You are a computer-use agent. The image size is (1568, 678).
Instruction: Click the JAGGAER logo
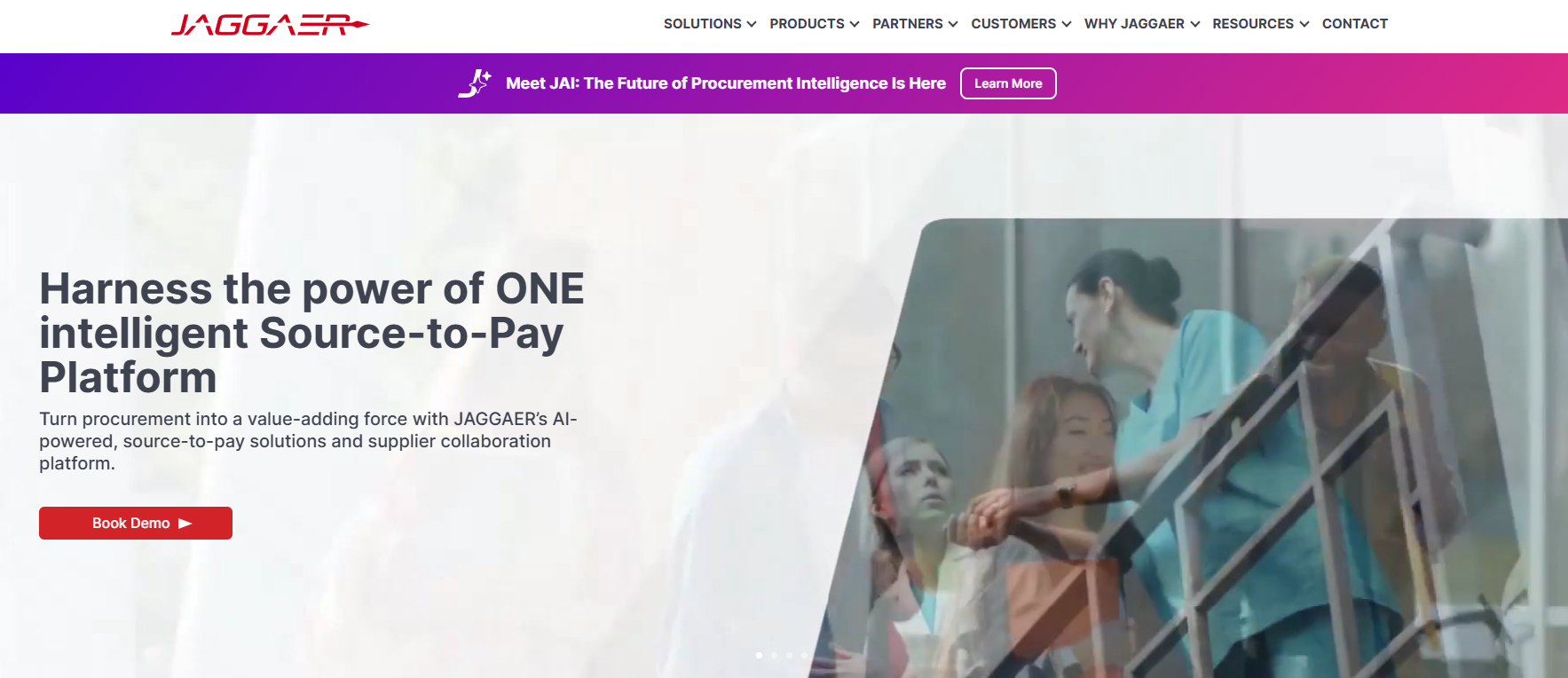pyautogui.click(x=270, y=25)
